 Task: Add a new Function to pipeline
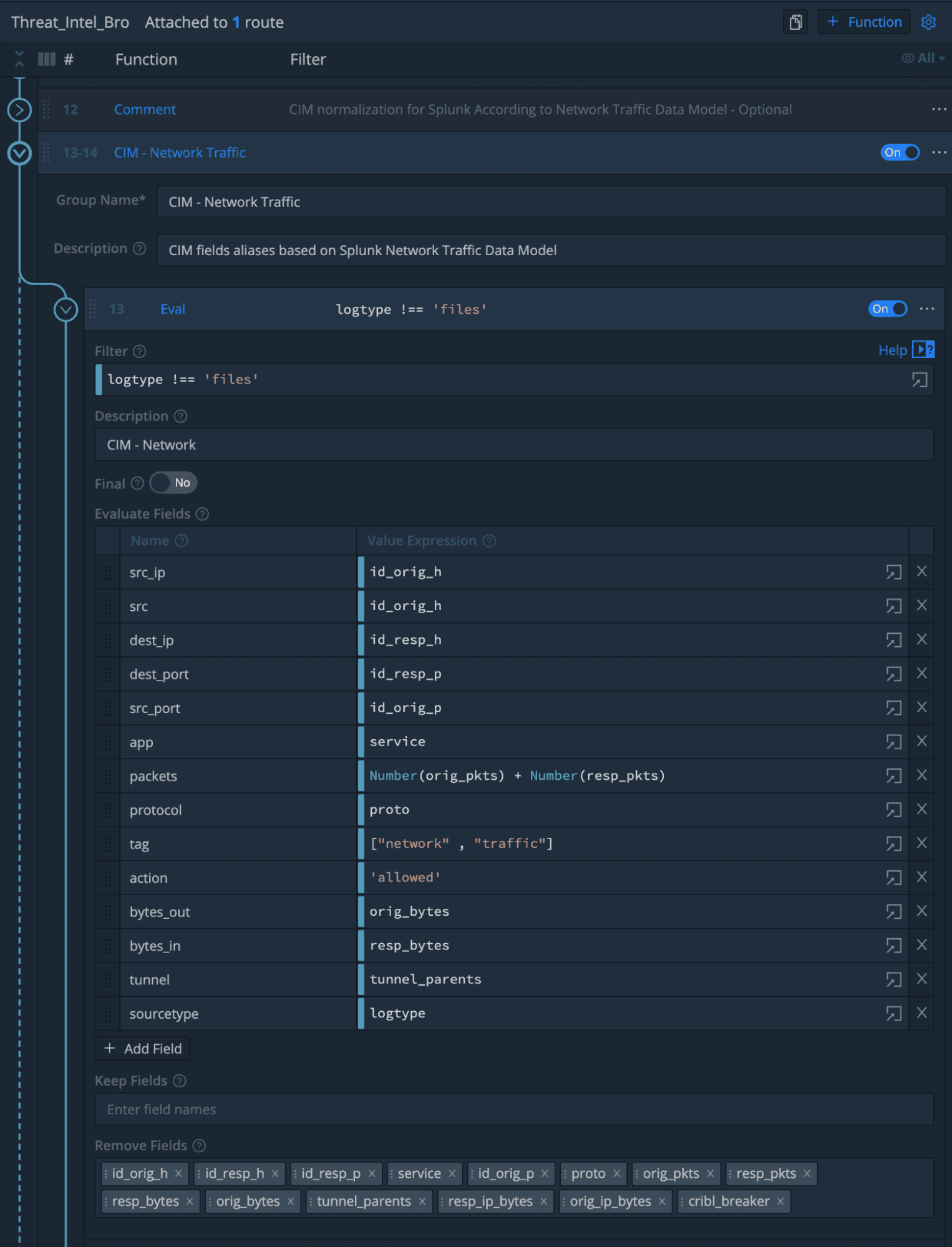pos(864,22)
